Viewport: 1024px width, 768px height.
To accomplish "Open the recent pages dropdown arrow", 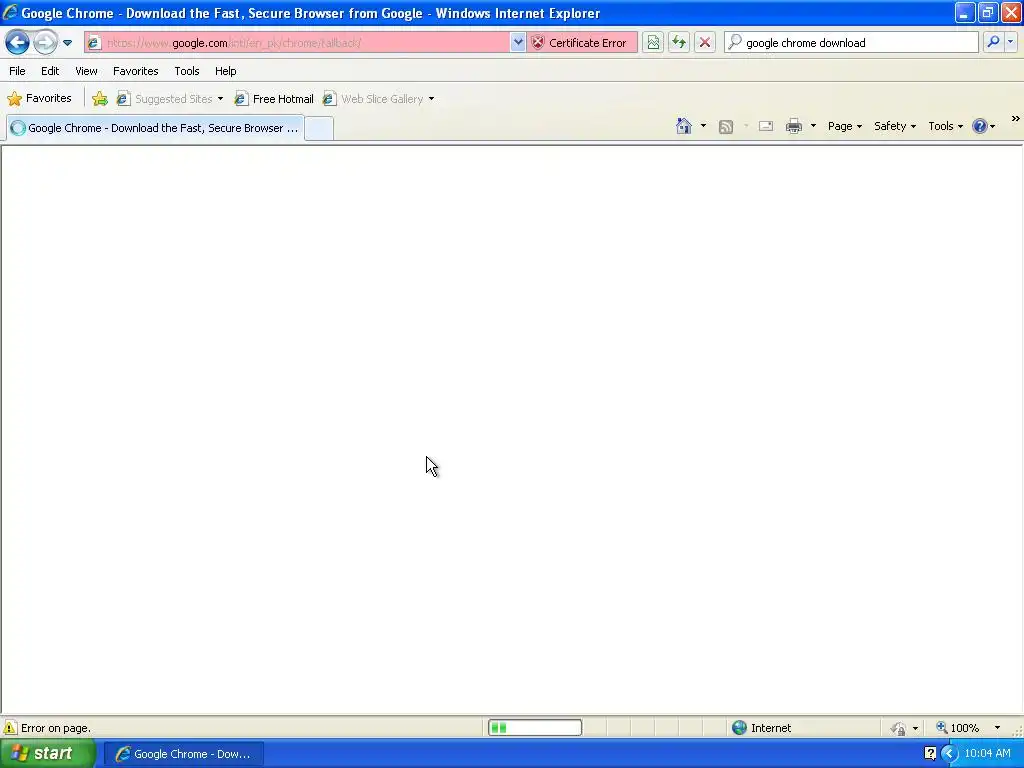I will [67, 43].
